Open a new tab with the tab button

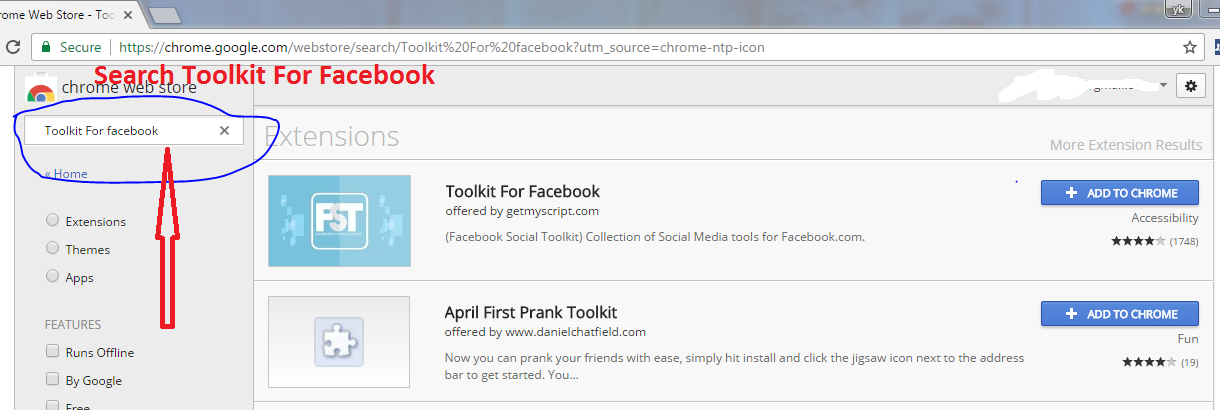click(x=163, y=15)
